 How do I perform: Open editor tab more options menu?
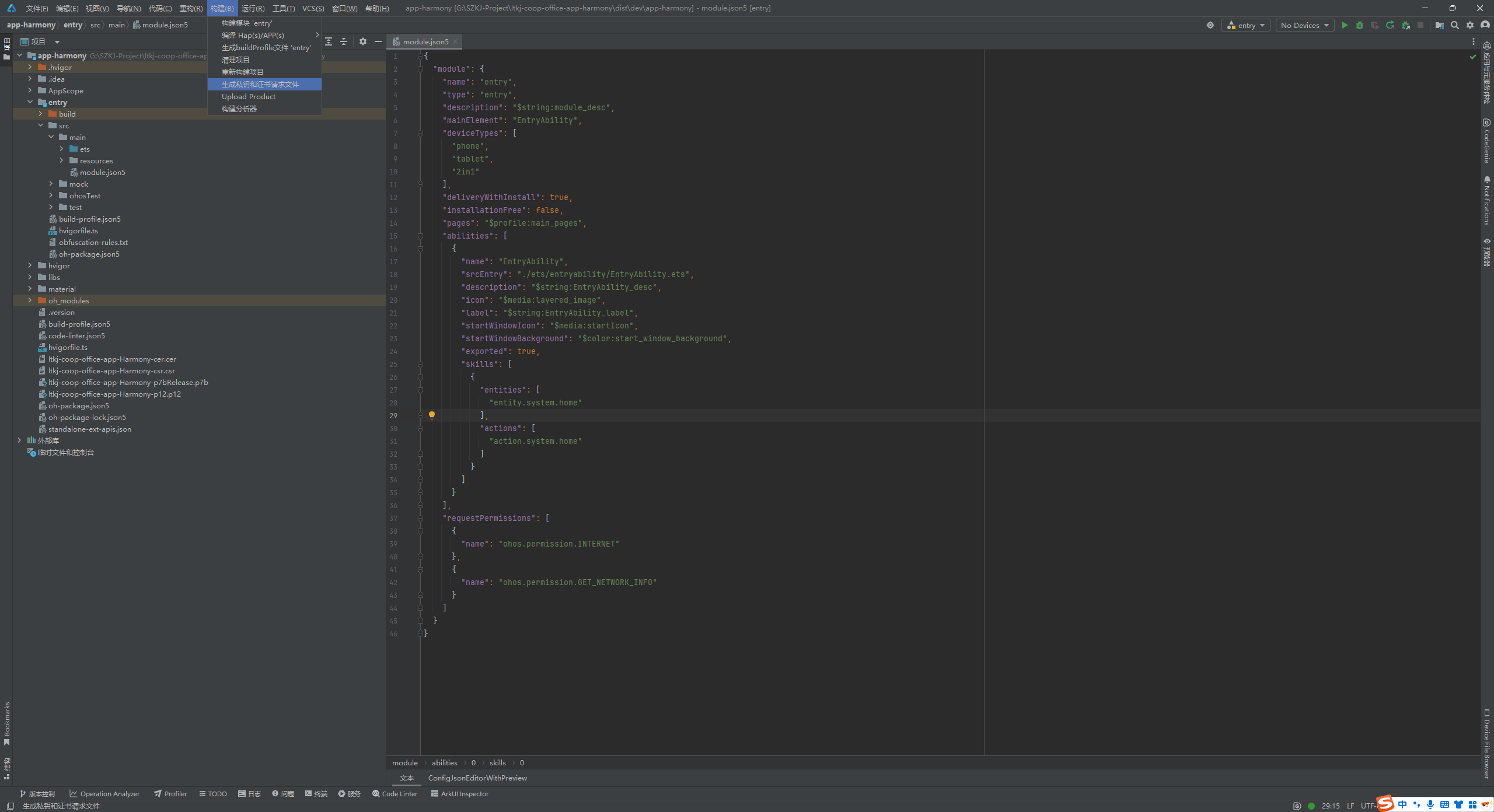1474,41
